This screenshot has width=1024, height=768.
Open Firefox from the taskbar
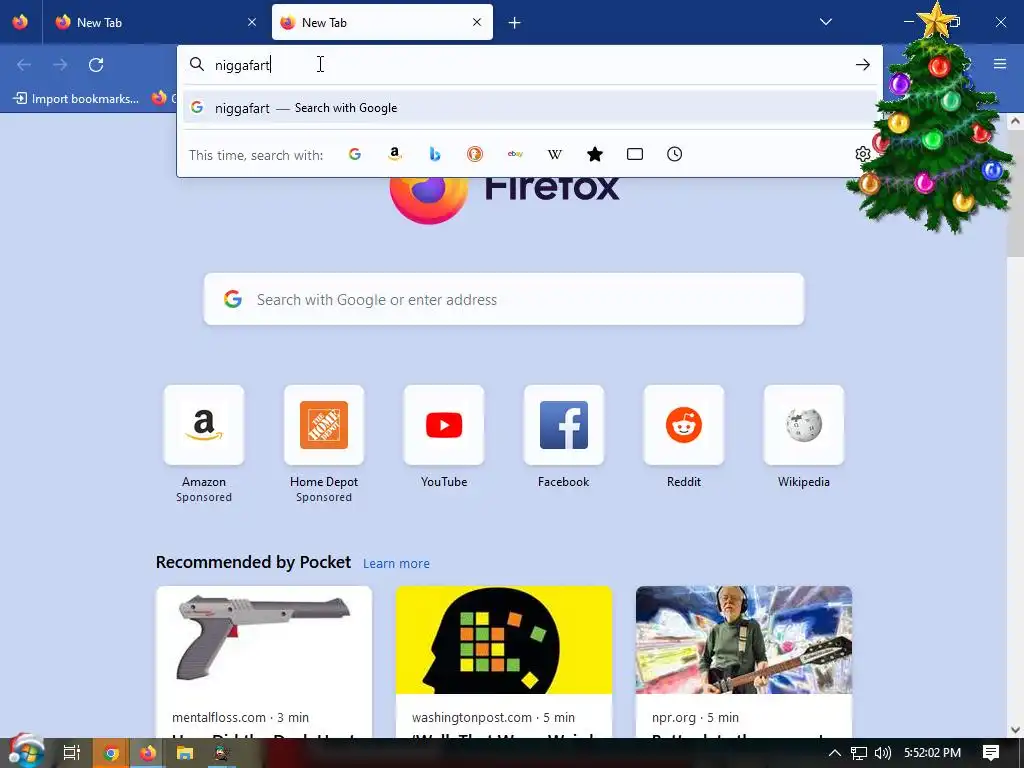pos(148,753)
